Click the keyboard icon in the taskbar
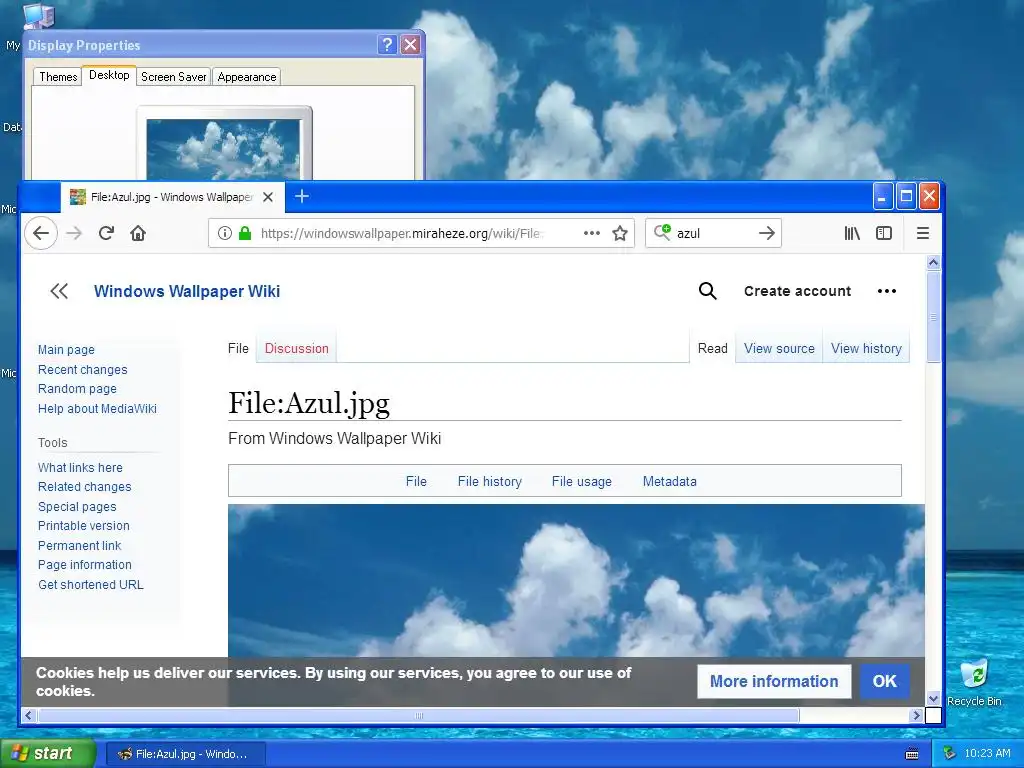Viewport: 1024px width, 768px height. coord(912,754)
